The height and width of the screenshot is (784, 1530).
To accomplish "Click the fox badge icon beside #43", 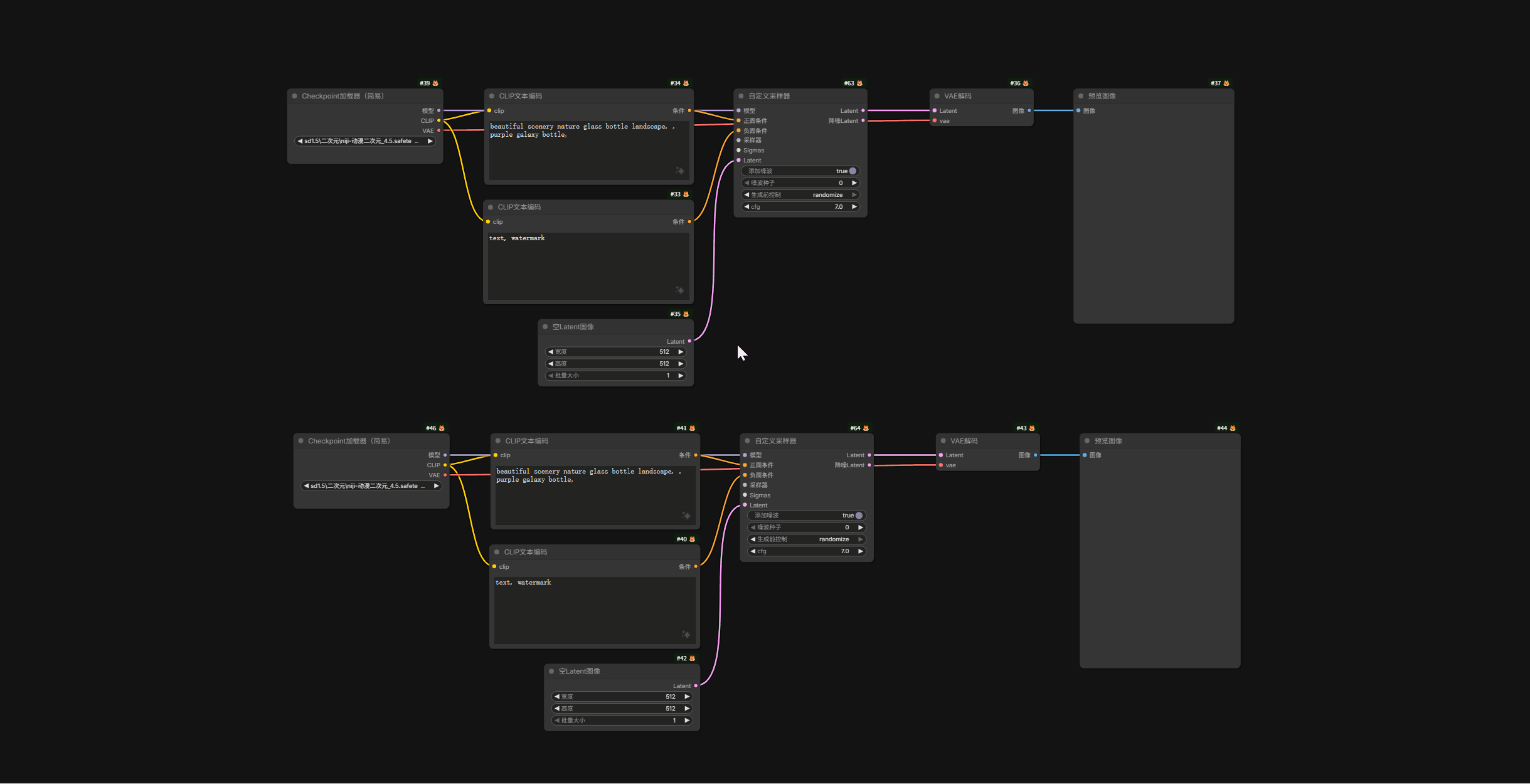I will 1032,428.
